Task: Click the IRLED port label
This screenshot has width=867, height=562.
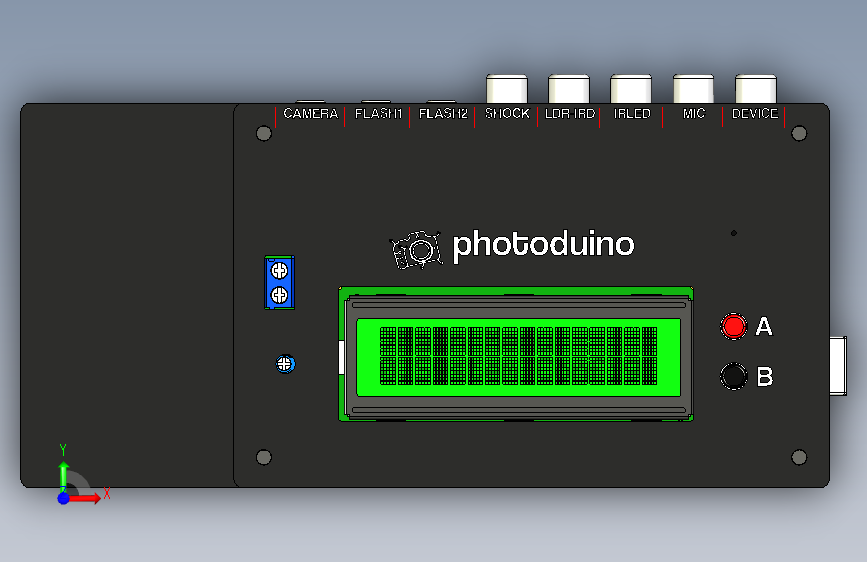Action: pos(632,113)
